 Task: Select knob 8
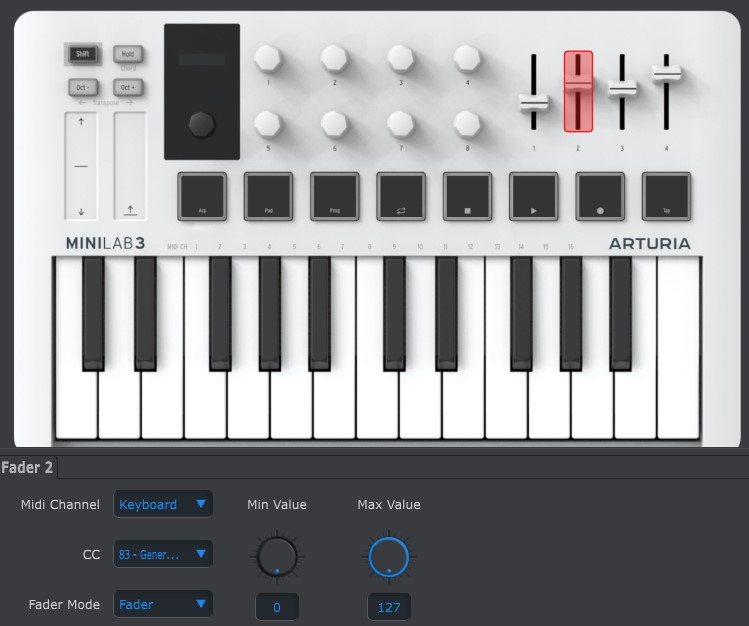click(467, 124)
